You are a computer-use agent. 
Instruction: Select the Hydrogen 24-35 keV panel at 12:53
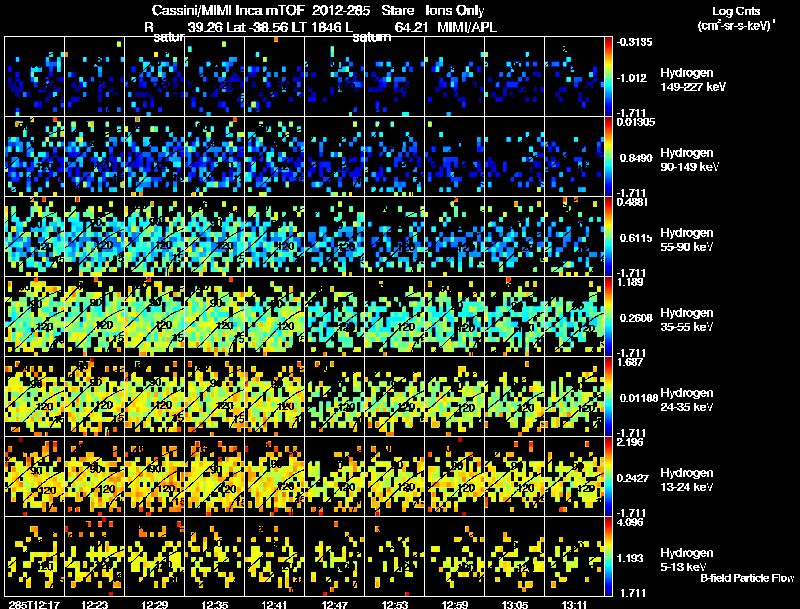click(x=394, y=397)
